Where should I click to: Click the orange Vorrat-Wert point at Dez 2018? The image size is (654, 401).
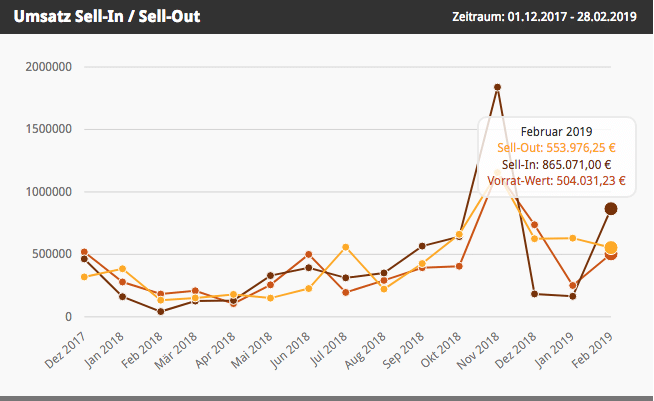click(x=535, y=225)
